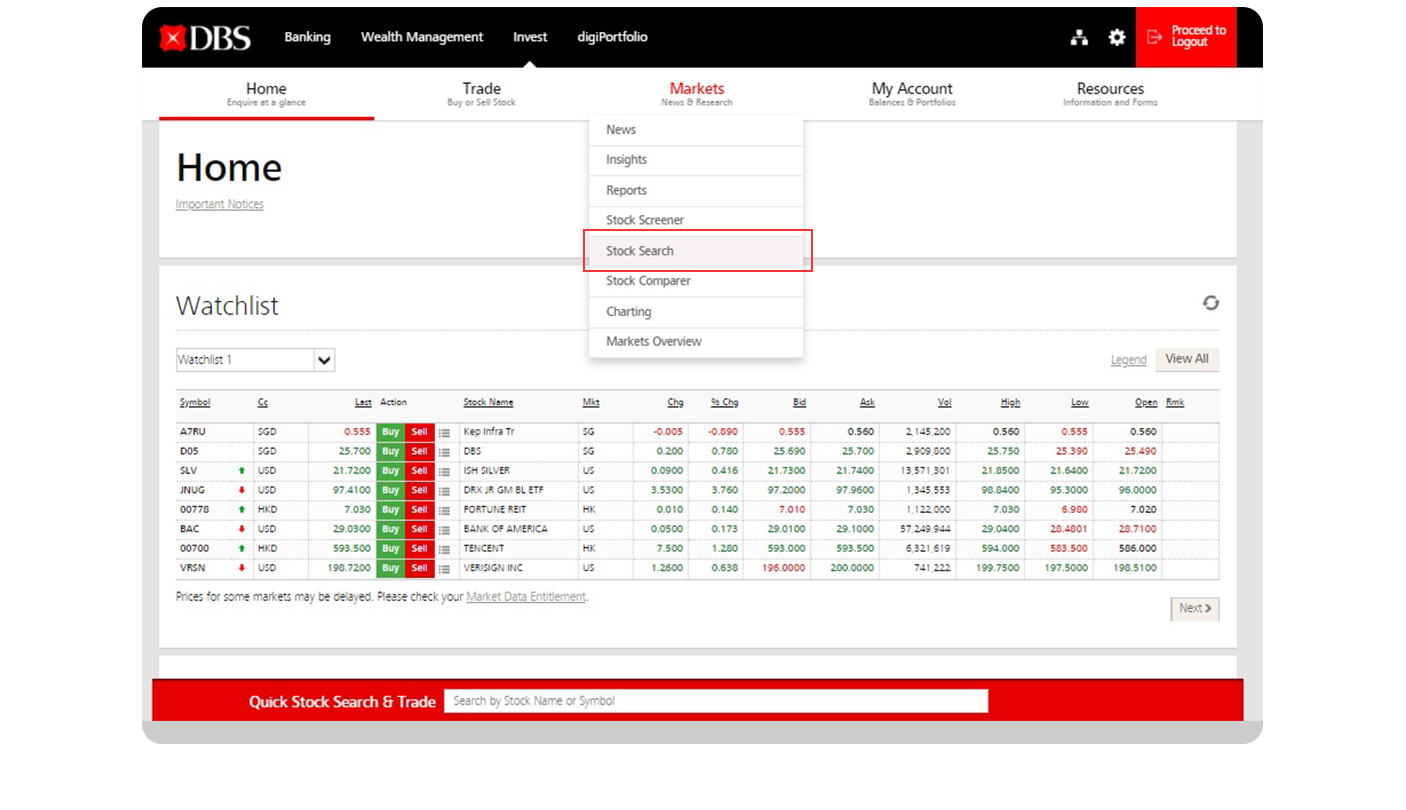Click Buy for 00700 TENCENT
Screen dimensions: 1406x810
click(x=390, y=549)
